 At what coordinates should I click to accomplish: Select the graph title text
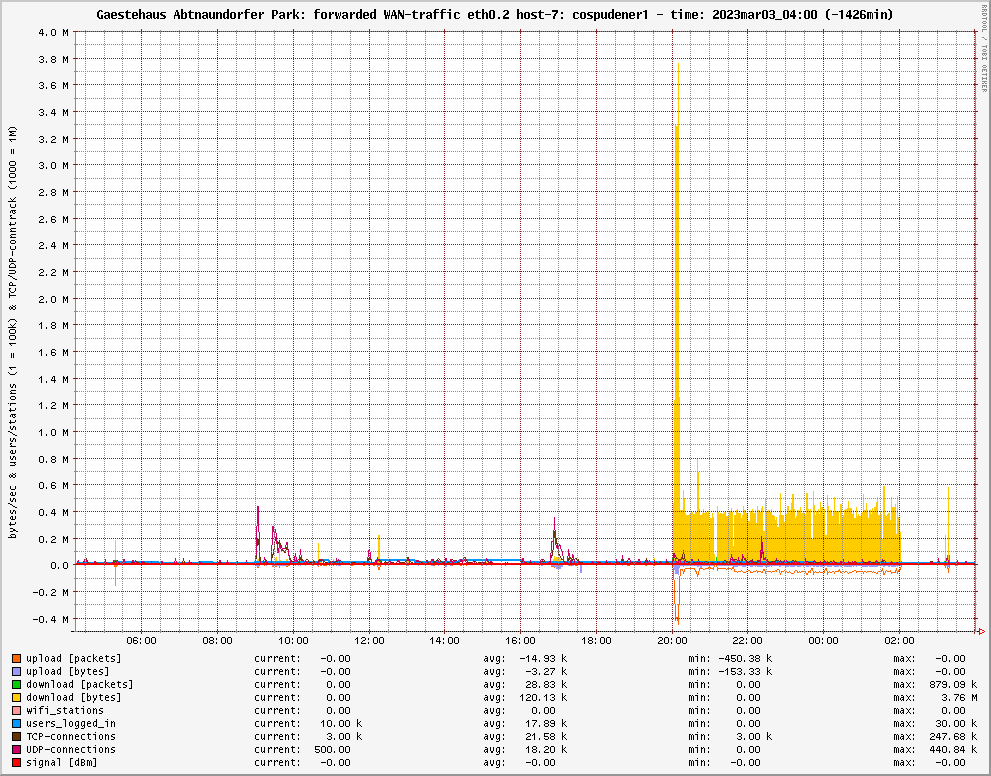(495, 14)
